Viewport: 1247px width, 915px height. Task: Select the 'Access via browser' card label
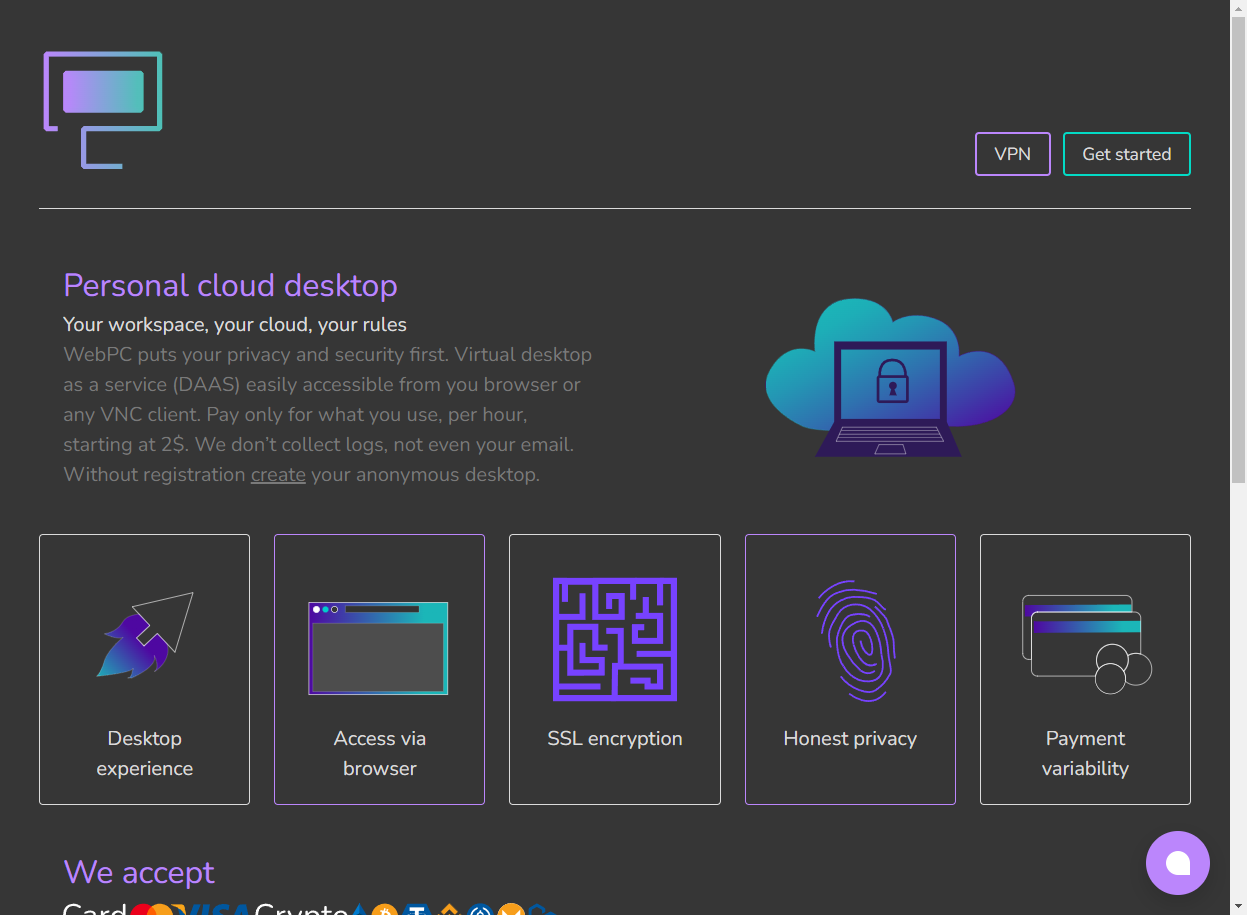point(379,753)
